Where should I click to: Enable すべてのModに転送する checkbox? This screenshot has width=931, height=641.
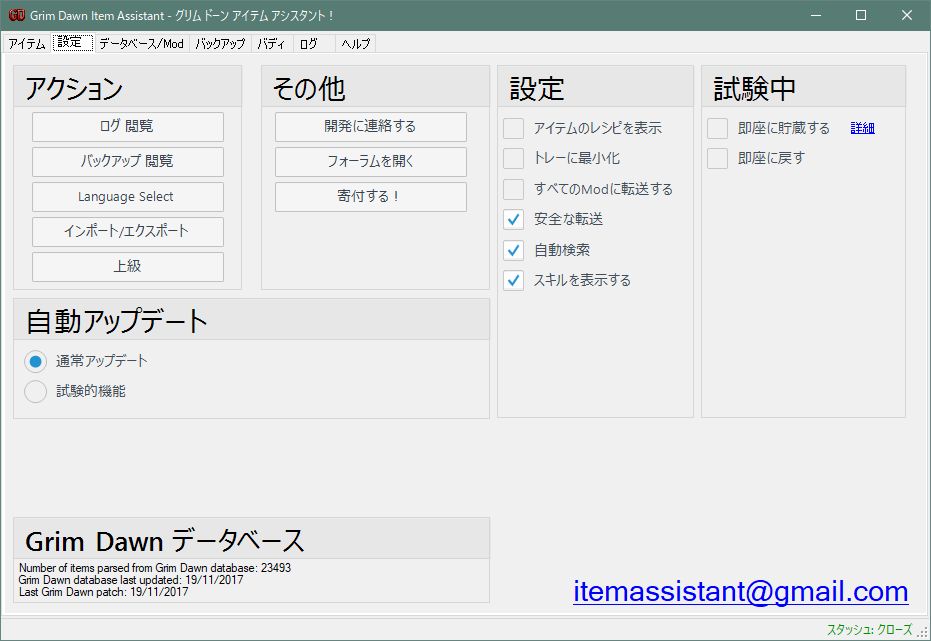[x=514, y=189]
